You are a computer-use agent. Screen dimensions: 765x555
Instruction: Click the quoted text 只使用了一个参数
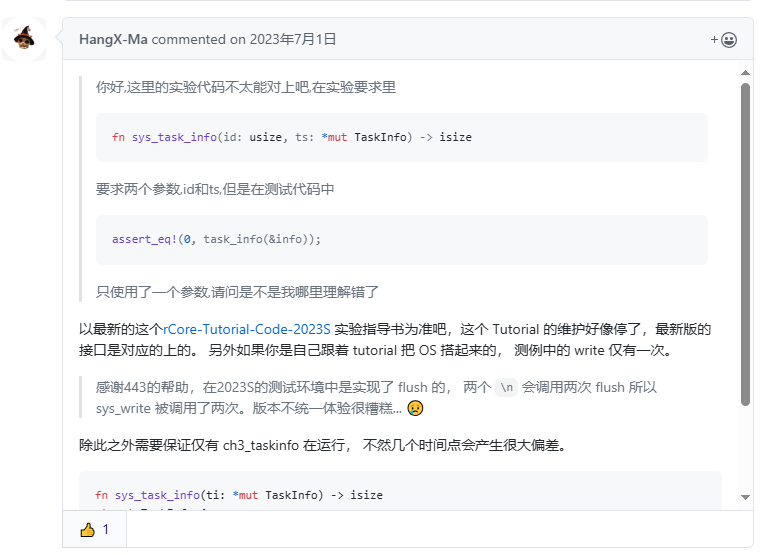237,292
